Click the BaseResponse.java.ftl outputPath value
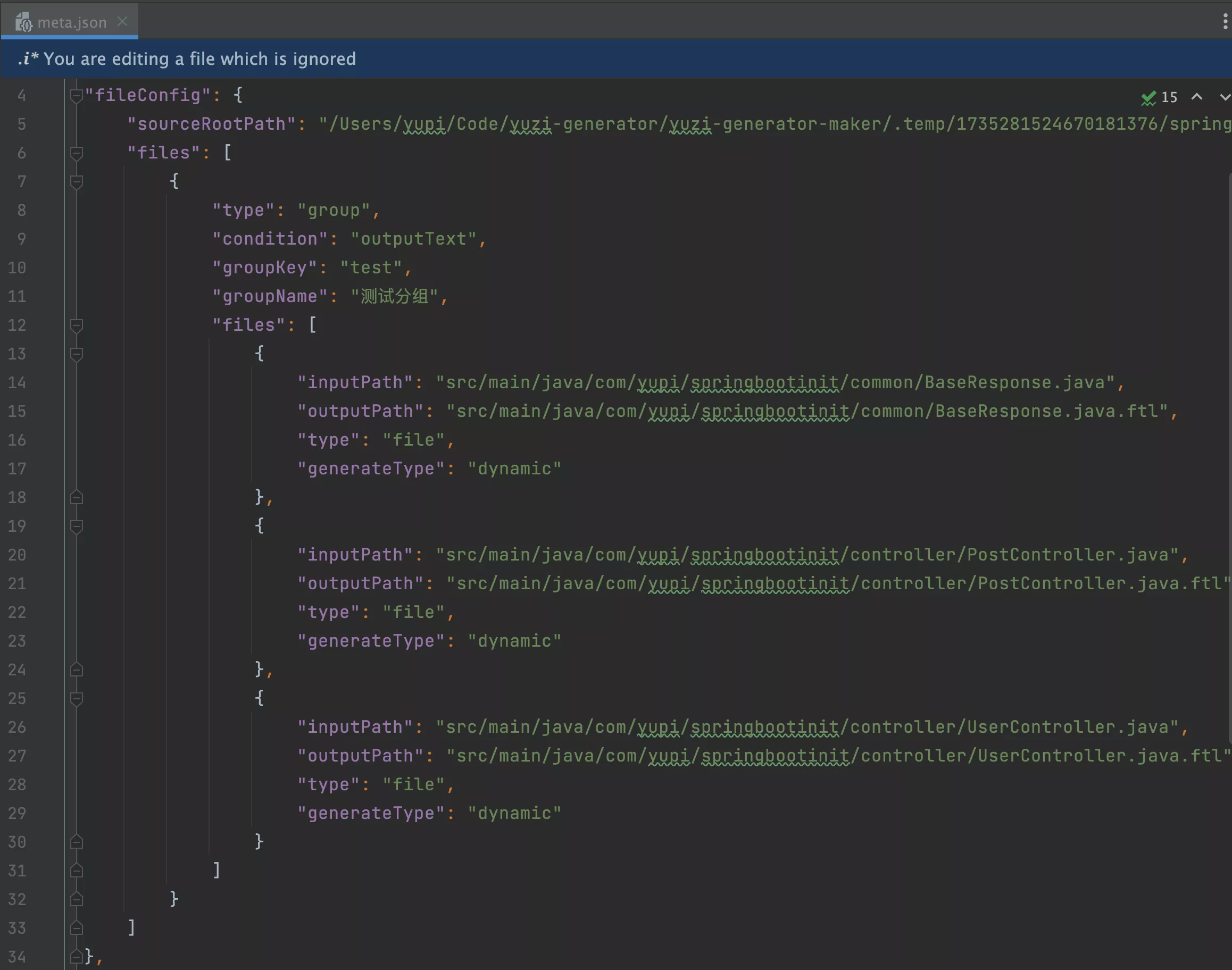The height and width of the screenshot is (970, 1232). pos(808,411)
